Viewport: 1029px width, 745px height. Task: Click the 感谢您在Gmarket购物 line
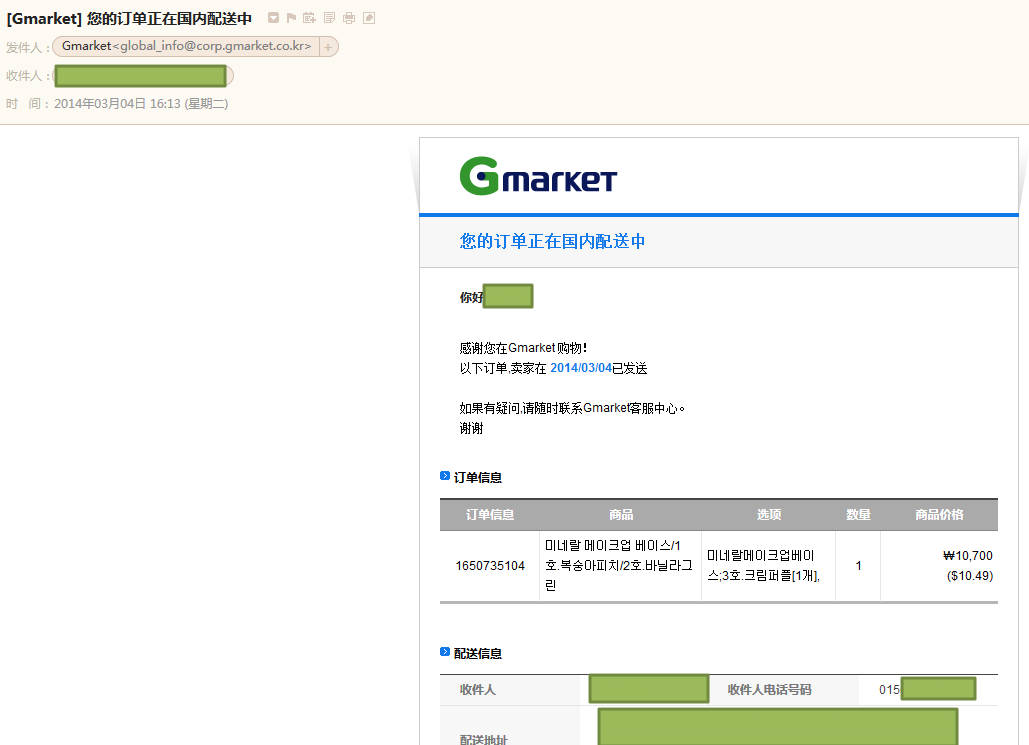523,348
